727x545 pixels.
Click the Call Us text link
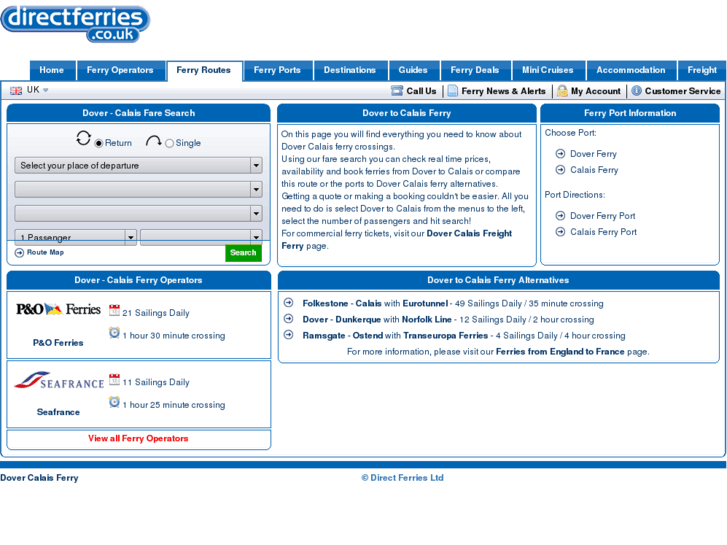coord(421,91)
